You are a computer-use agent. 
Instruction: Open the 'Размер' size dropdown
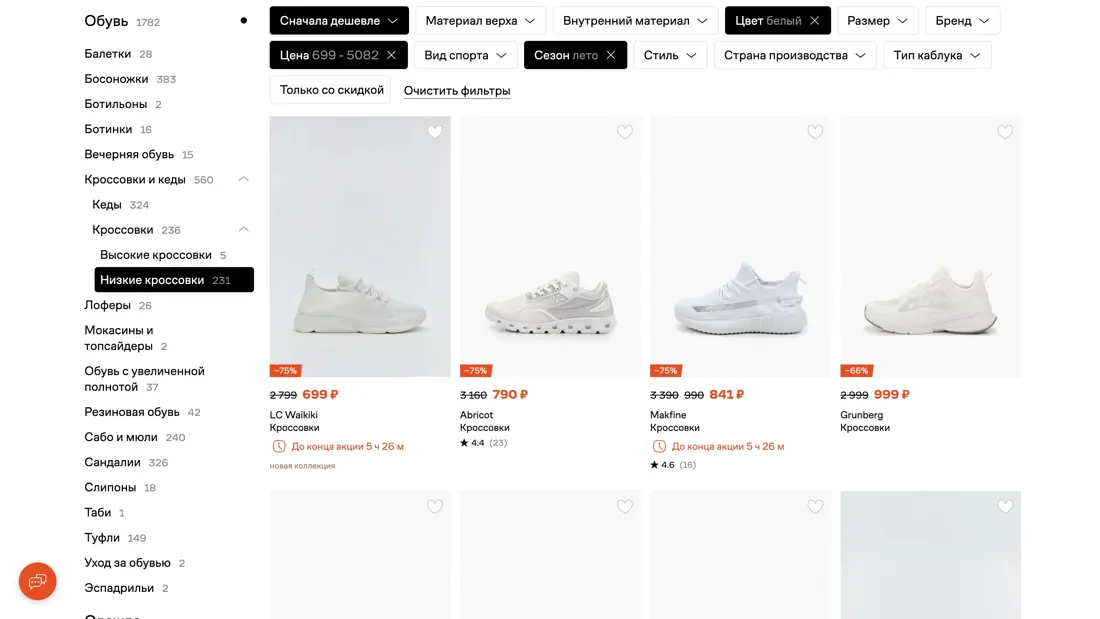point(878,21)
